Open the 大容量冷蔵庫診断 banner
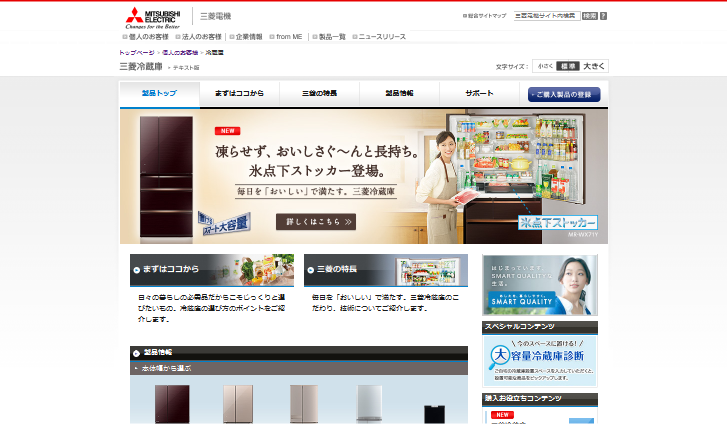Viewport: 727px width, 424px height. coord(540,361)
